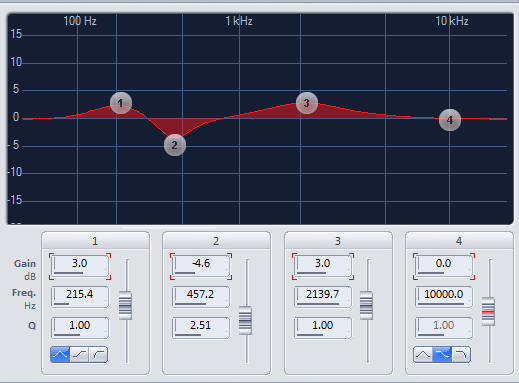Viewport: 519px width, 383px height.
Task: Click band 4 greyed Q field
Action: [x=444, y=327]
